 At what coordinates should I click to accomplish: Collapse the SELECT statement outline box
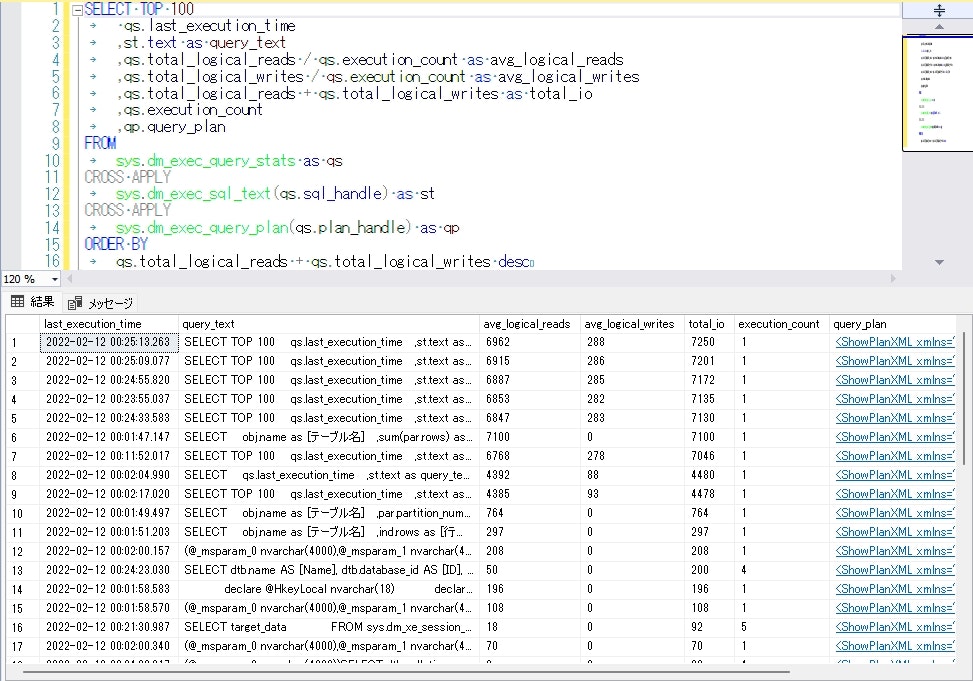(x=78, y=10)
